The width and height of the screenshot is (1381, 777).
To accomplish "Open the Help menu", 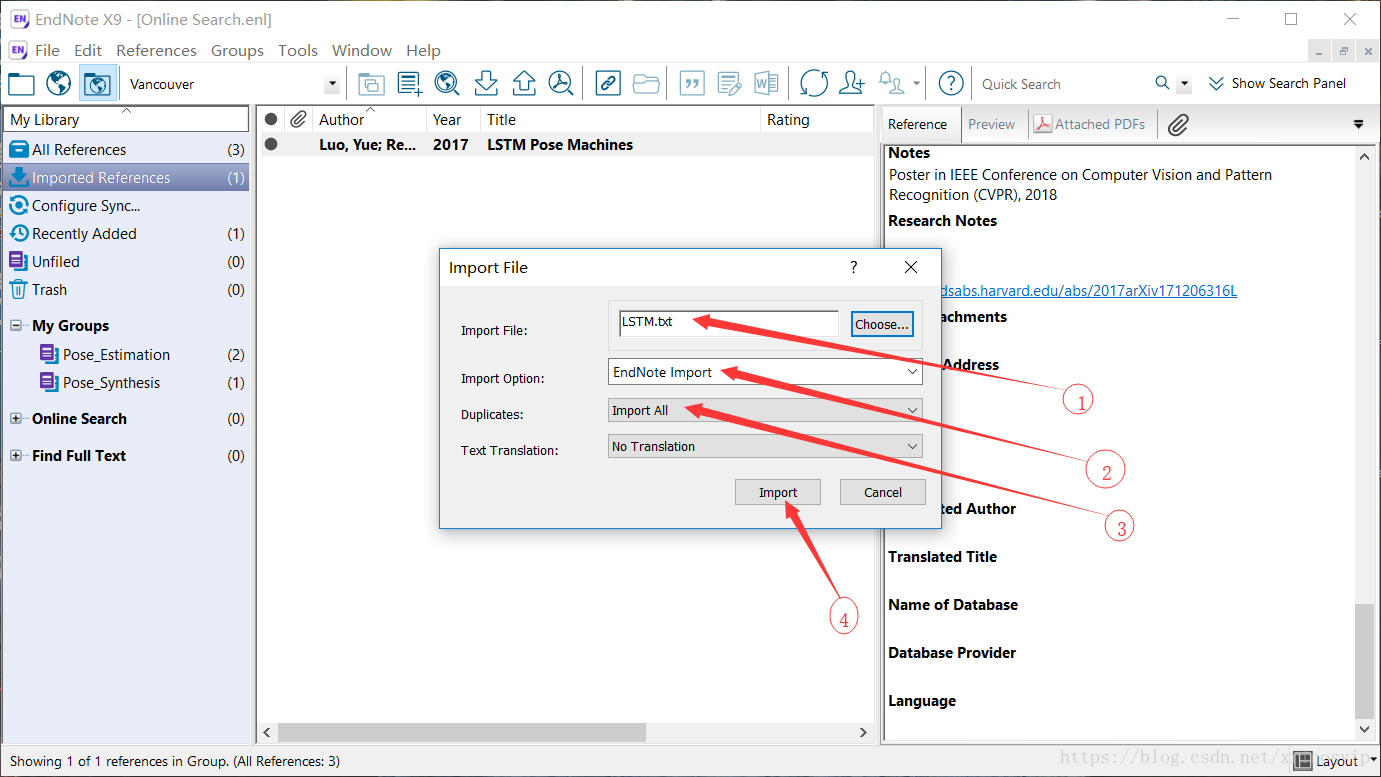I will (x=423, y=50).
